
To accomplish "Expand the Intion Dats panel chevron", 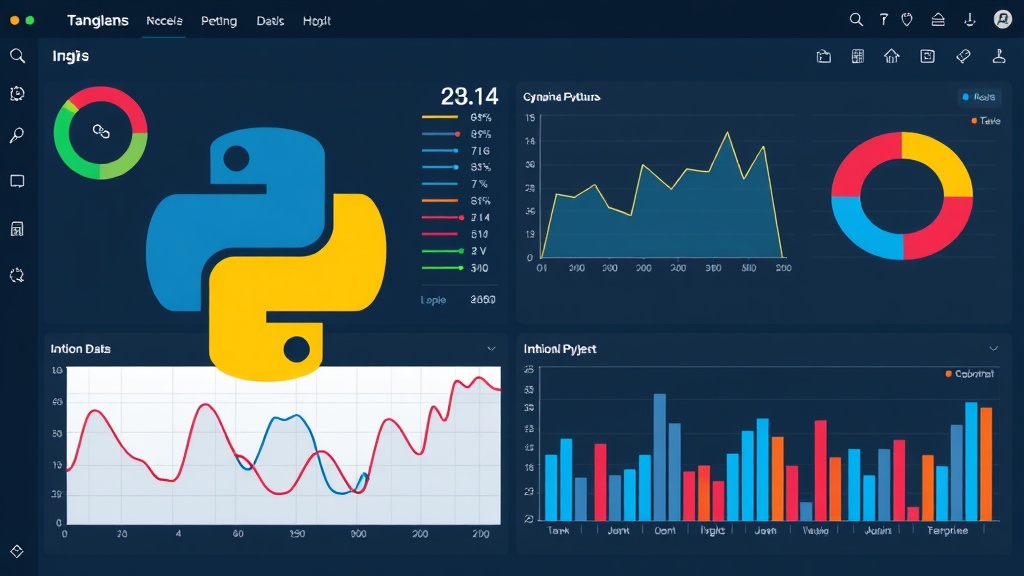I will (x=491, y=349).
